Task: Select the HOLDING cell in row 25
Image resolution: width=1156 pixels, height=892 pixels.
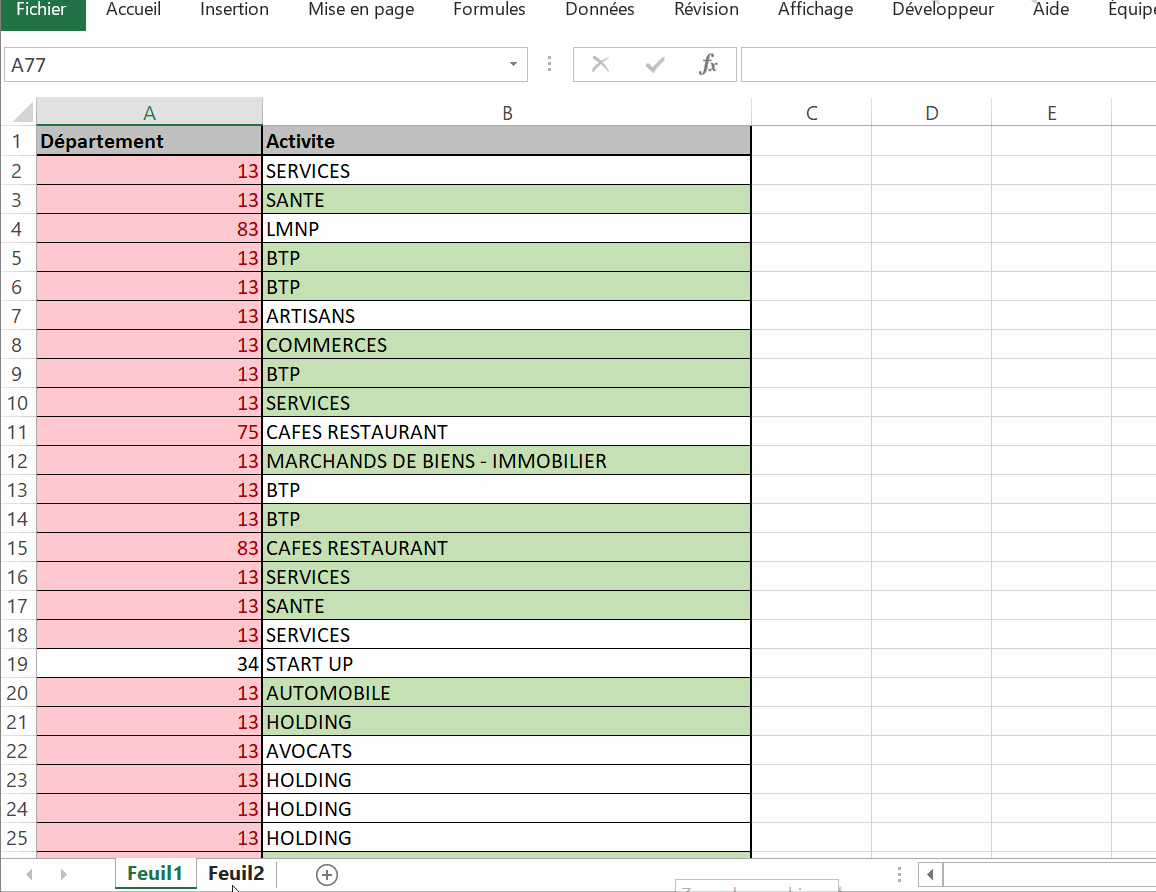Action: tap(507, 838)
